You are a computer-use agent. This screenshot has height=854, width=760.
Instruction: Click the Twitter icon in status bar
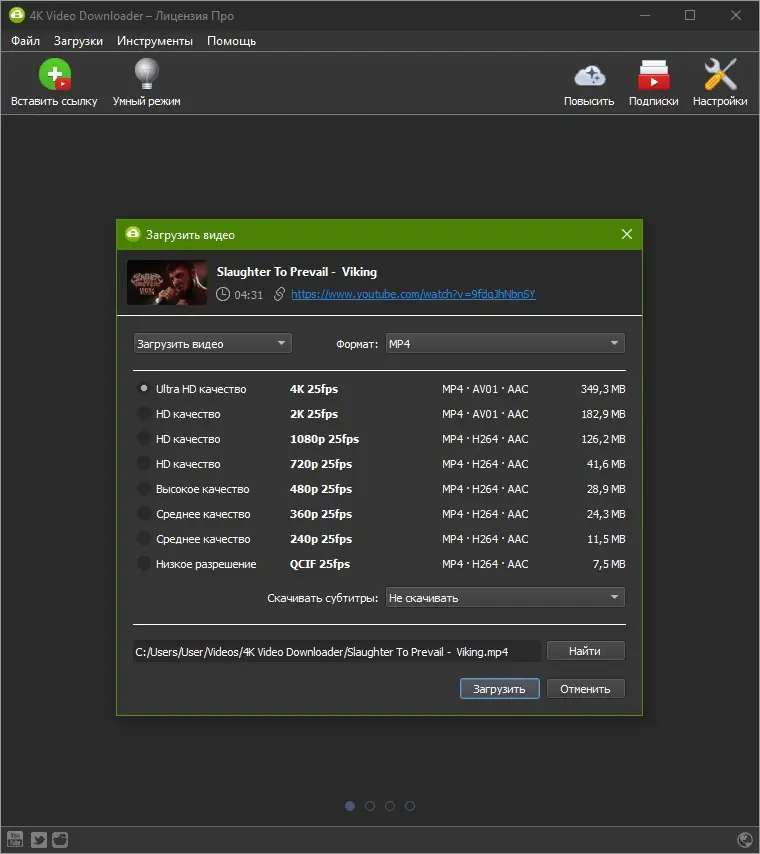pyautogui.click(x=38, y=839)
